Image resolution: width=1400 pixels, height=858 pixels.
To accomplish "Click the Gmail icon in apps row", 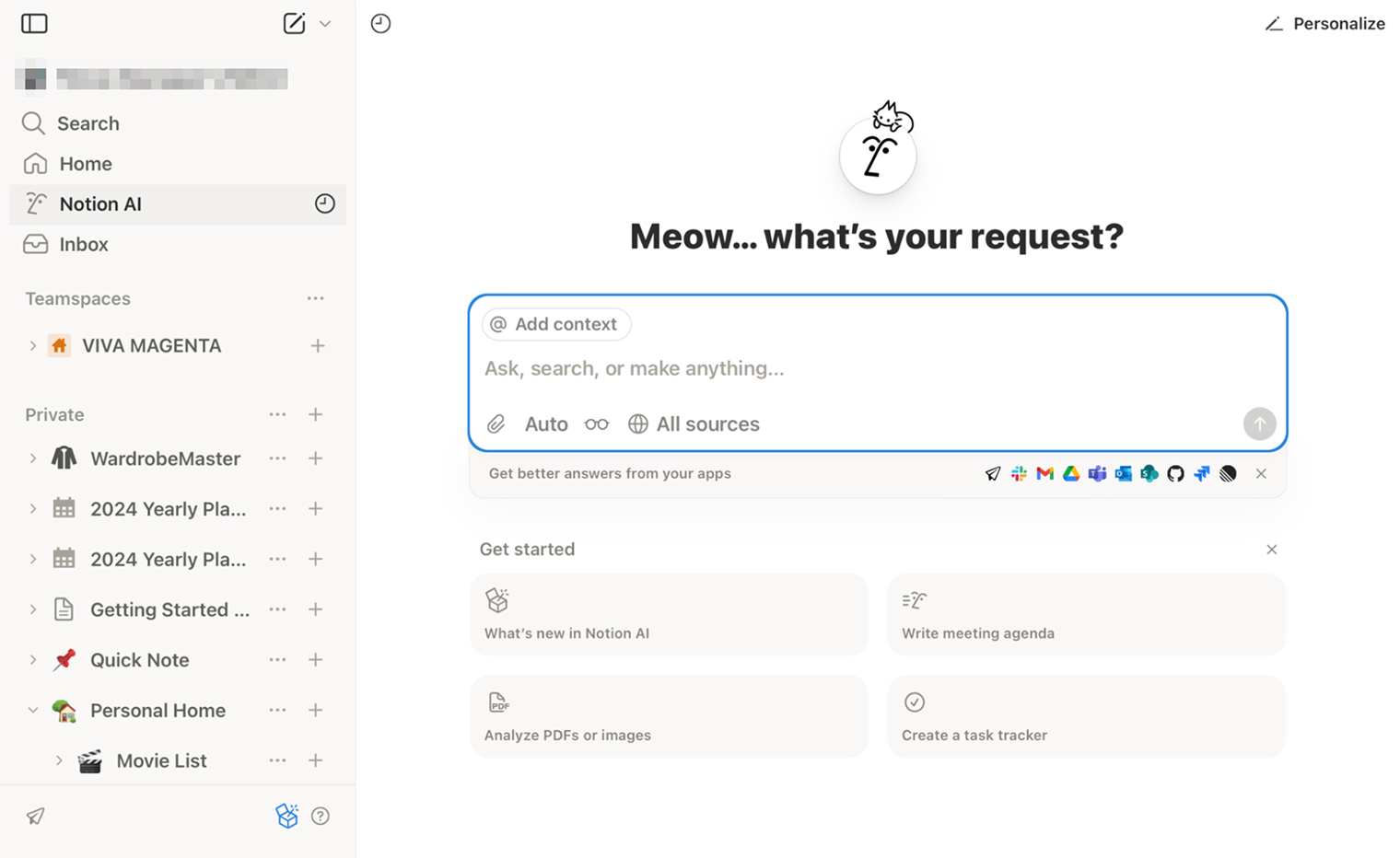I will (1044, 474).
